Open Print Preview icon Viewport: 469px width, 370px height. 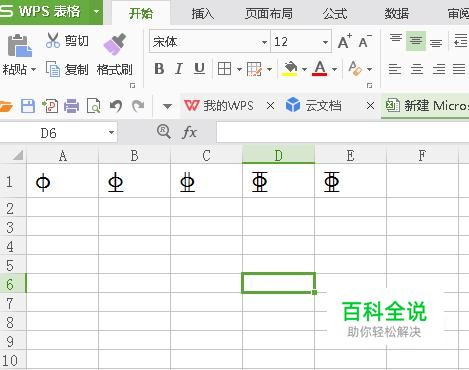pyautogui.click(x=94, y=106)
